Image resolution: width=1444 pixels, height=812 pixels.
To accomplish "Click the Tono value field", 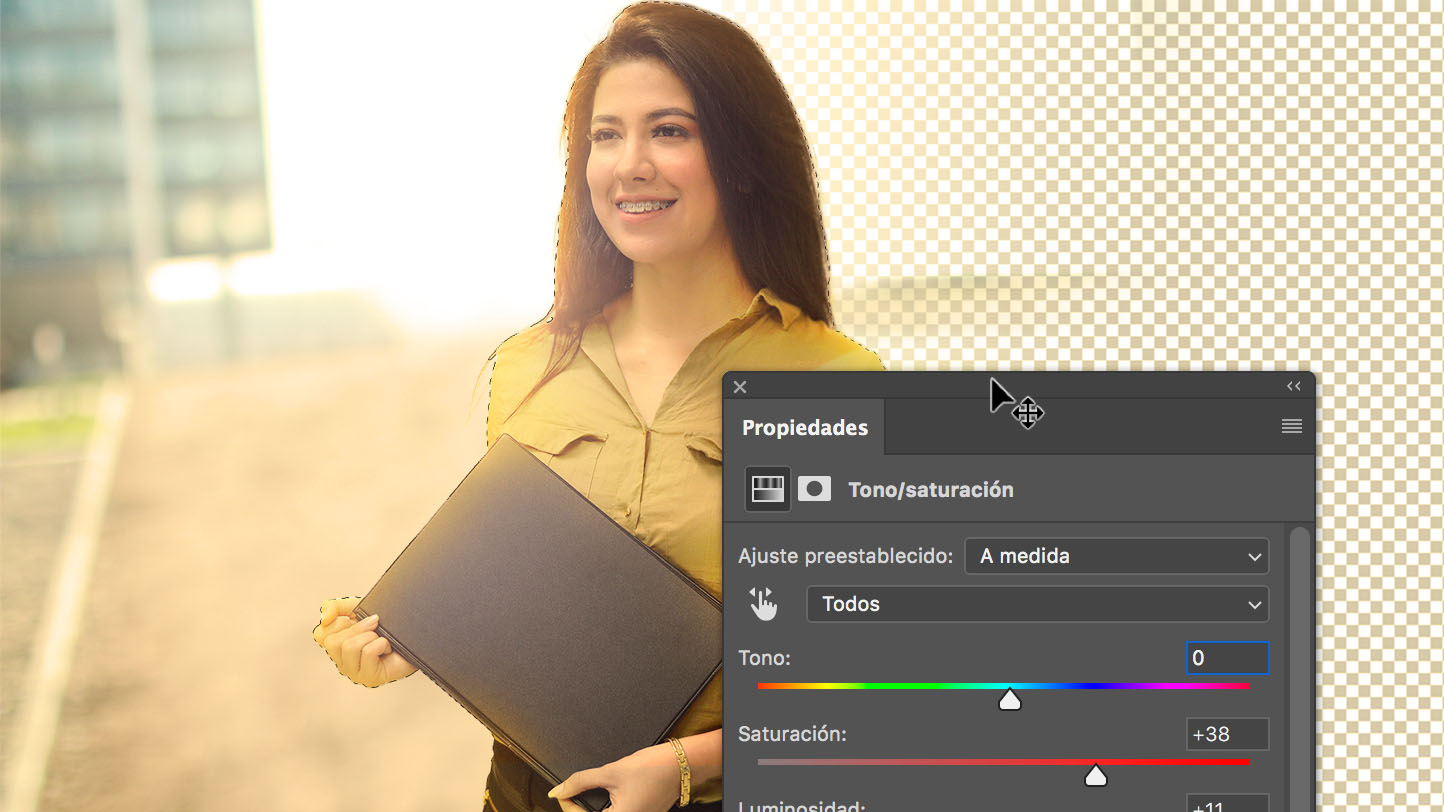I will pyautogui.click(x=1227, y=658).
